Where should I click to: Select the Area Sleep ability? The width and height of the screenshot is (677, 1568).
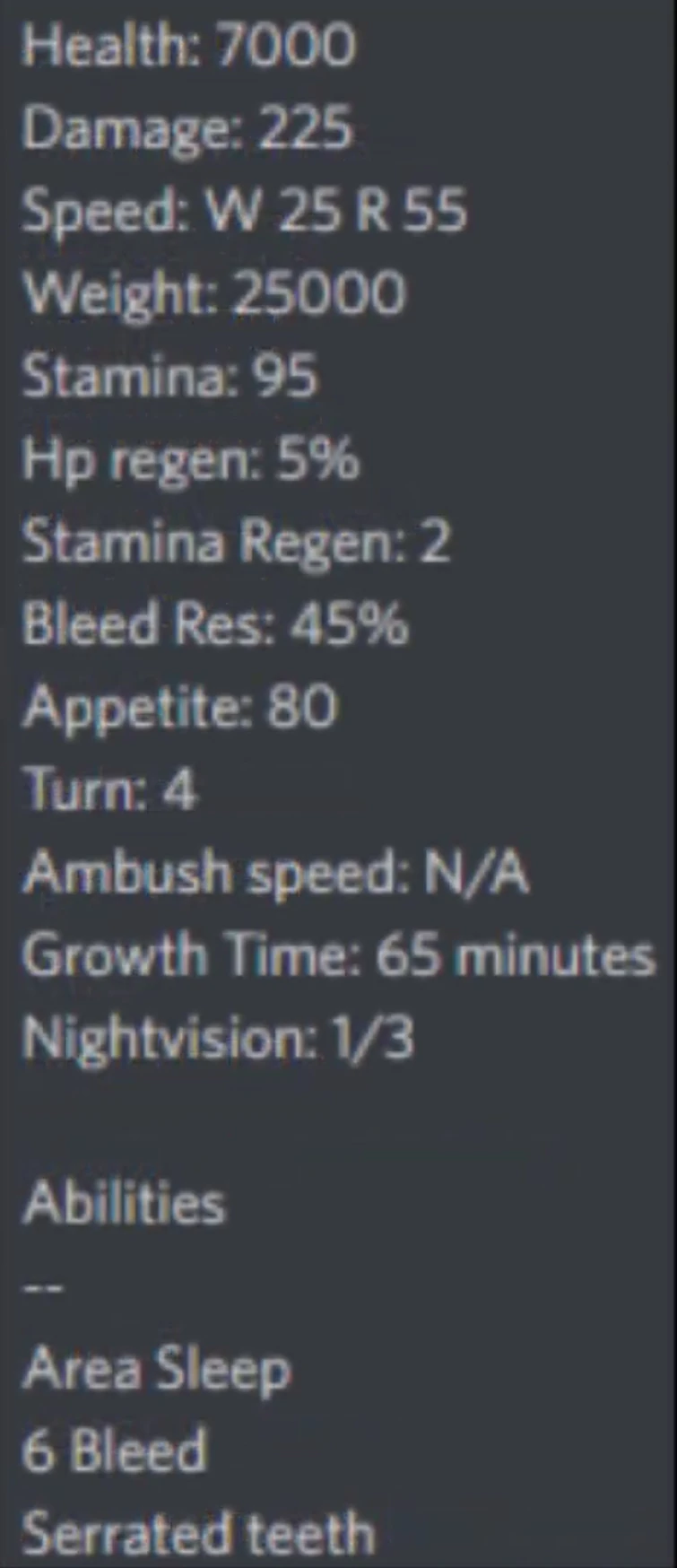point(157,1370)
